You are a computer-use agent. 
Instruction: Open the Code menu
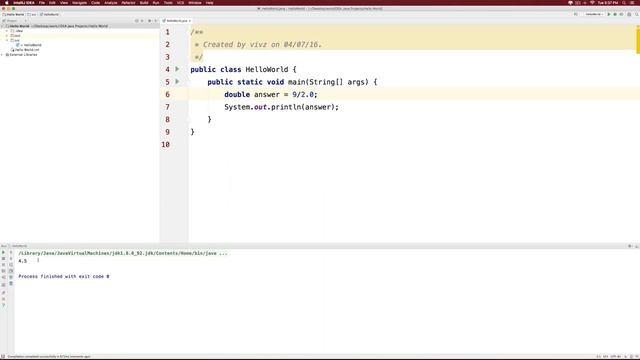coord(96,2)
